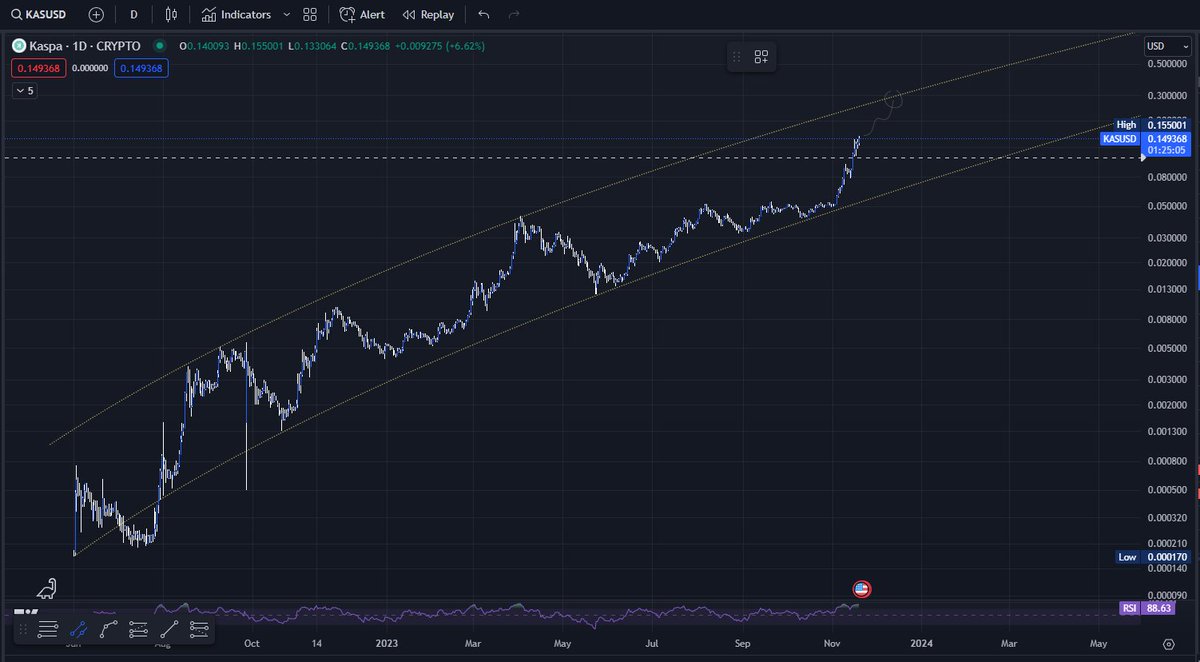Click the Low 0.000170 price label
Viewport: 1200px width, 662px height.
(1152, 557)
